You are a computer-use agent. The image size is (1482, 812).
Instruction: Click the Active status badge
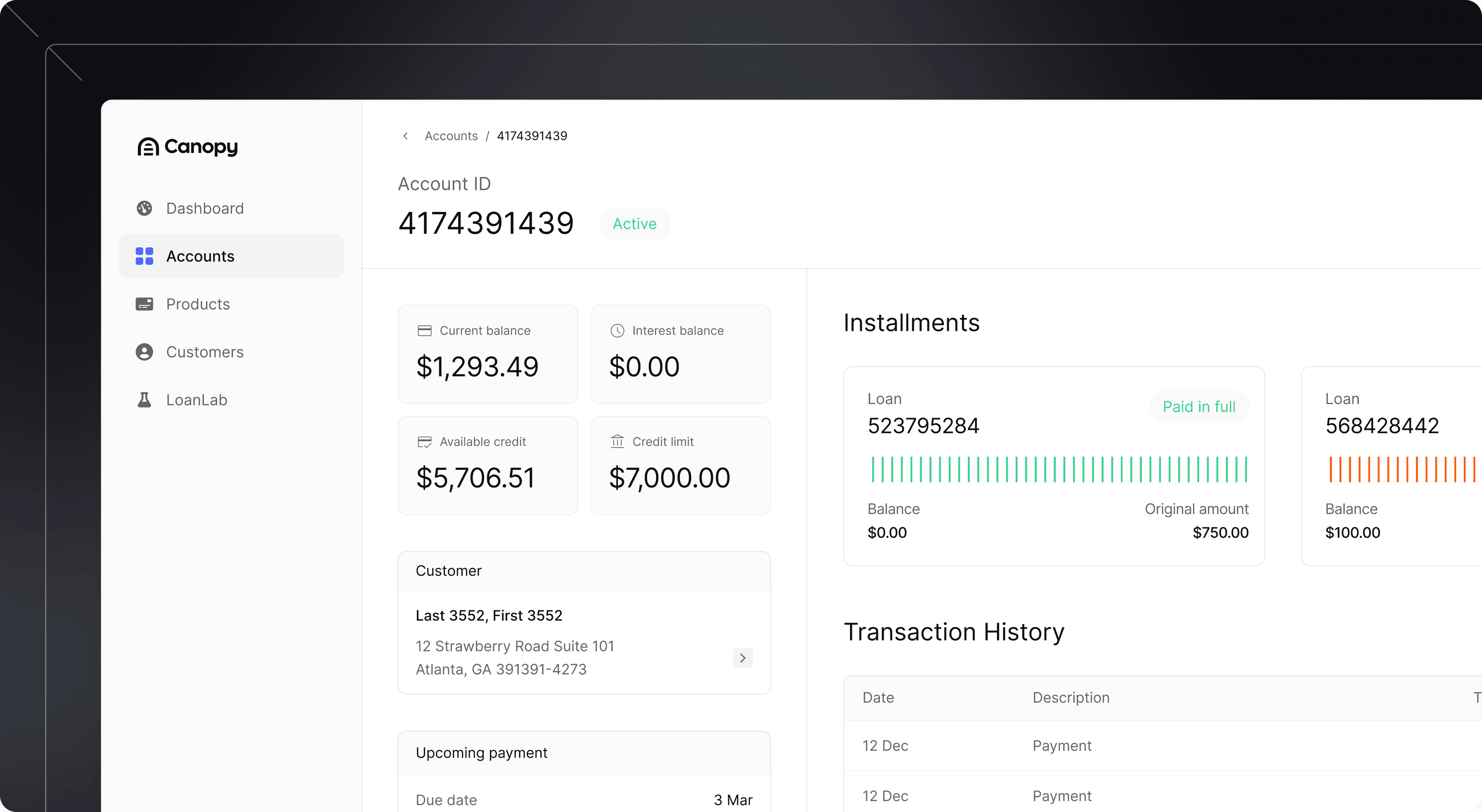pyautogui.click(x=634, y=224)
